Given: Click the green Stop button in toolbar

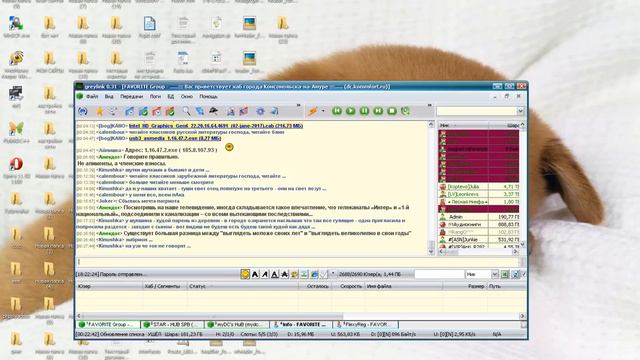Looking at the screenshot, I should [392, 111].
